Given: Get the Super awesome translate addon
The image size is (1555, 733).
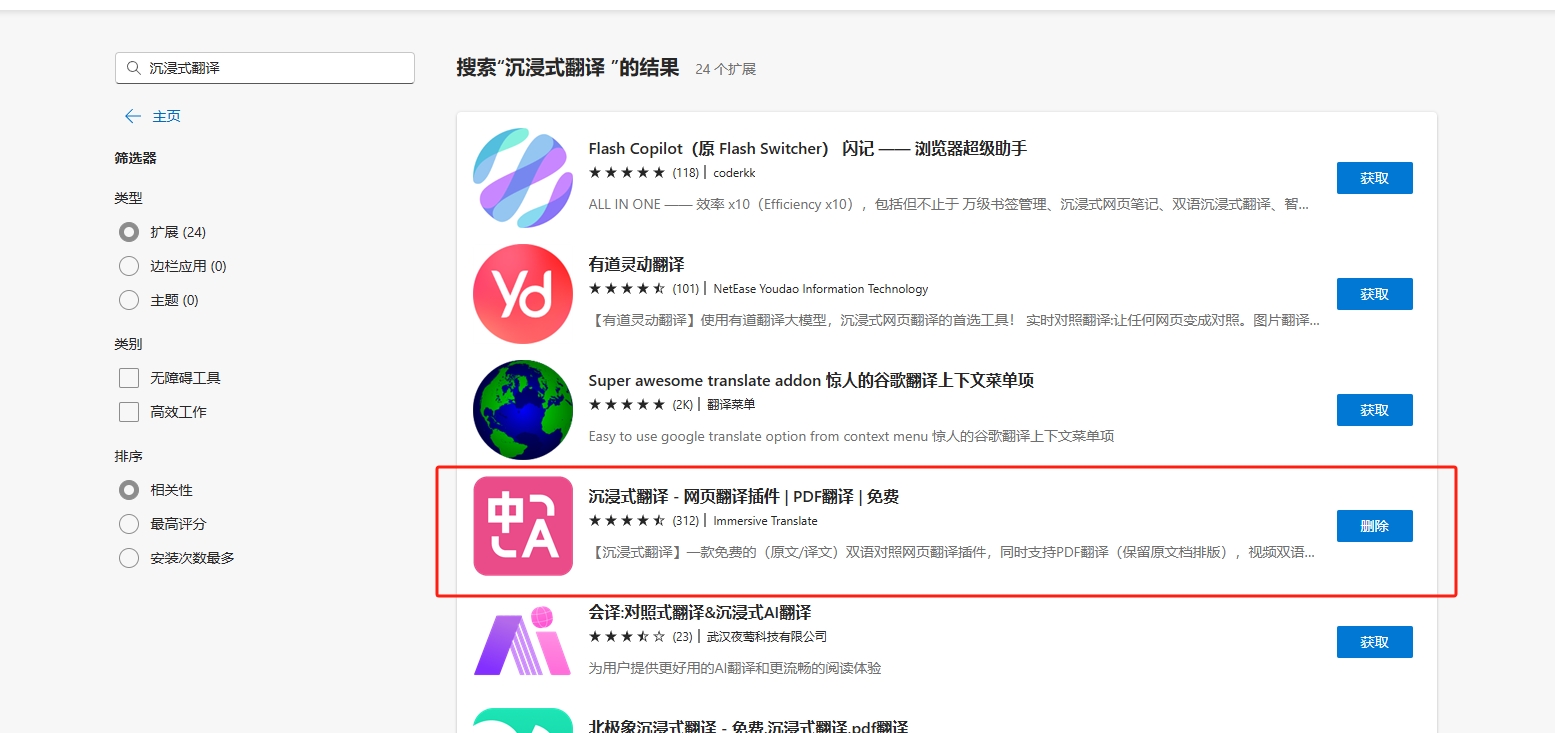Looking at the screenshot, I should pos(1375,410).
